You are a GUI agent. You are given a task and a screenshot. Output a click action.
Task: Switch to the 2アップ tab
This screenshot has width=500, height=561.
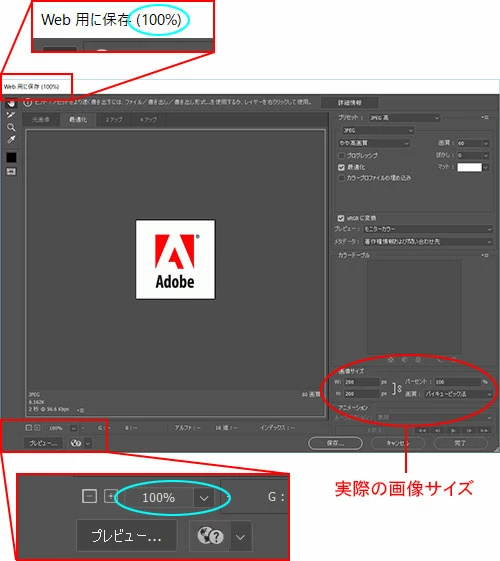(114, 119)
